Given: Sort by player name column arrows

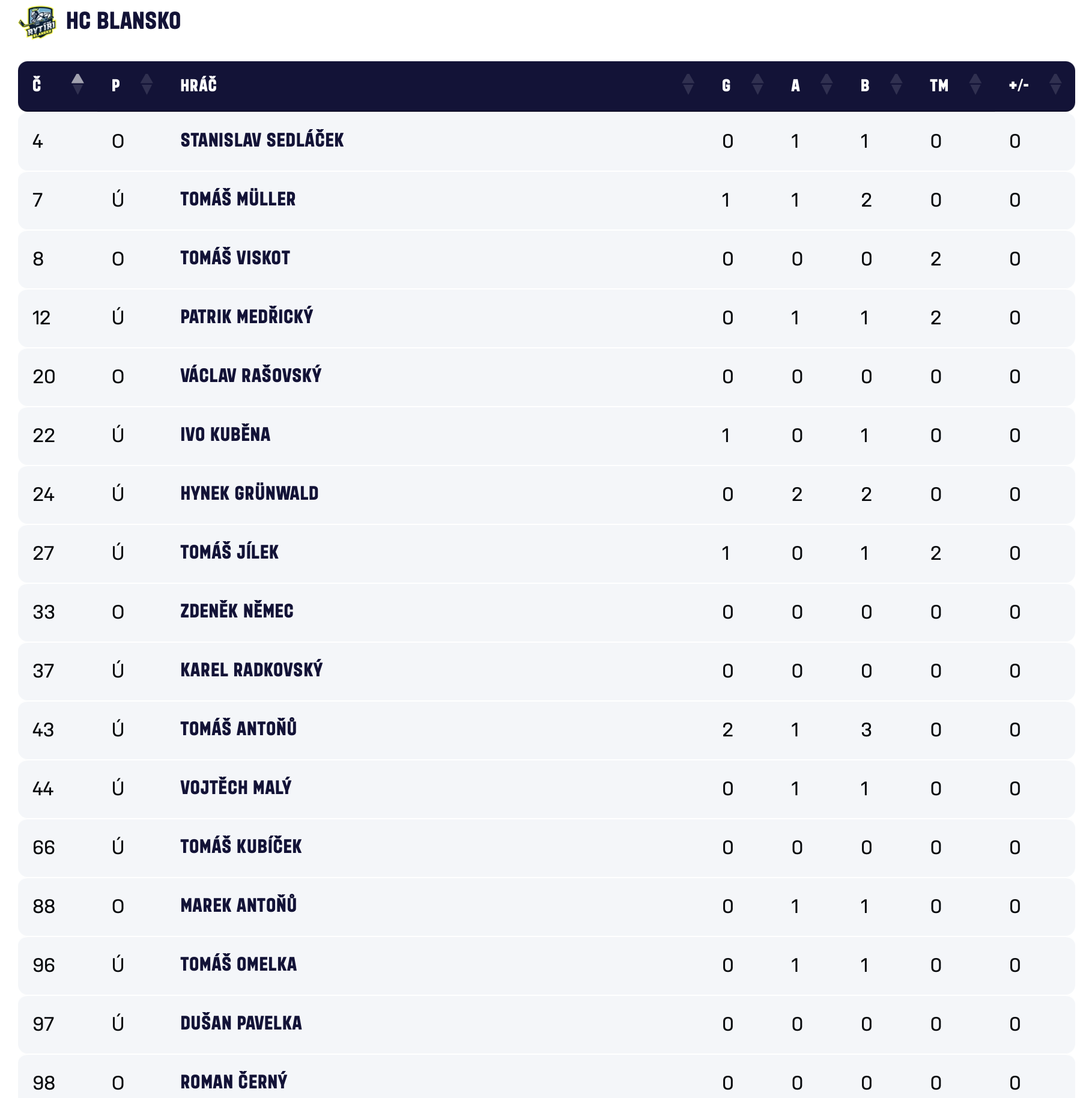Looking at the screenshot, I should pyautogui.click(x=688, y=85).
